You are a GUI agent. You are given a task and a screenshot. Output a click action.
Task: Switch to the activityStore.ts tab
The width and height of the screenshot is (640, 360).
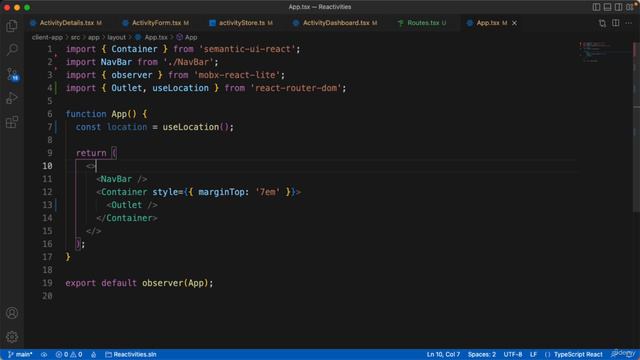(242, 23)
